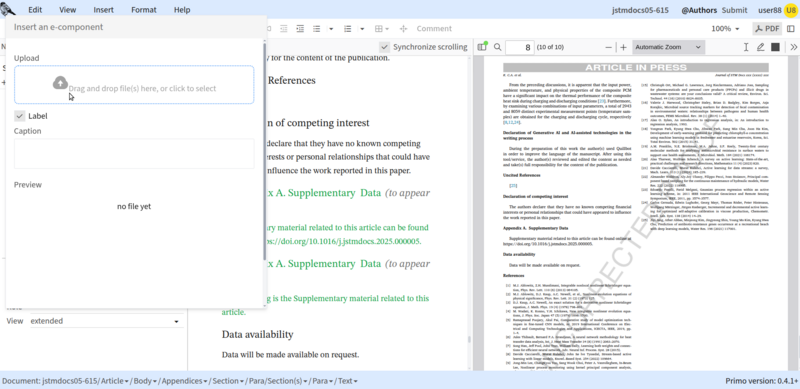Click the decrease indent toolbar icon
Viewport: 800px width, 389px height.
point(283,29)
